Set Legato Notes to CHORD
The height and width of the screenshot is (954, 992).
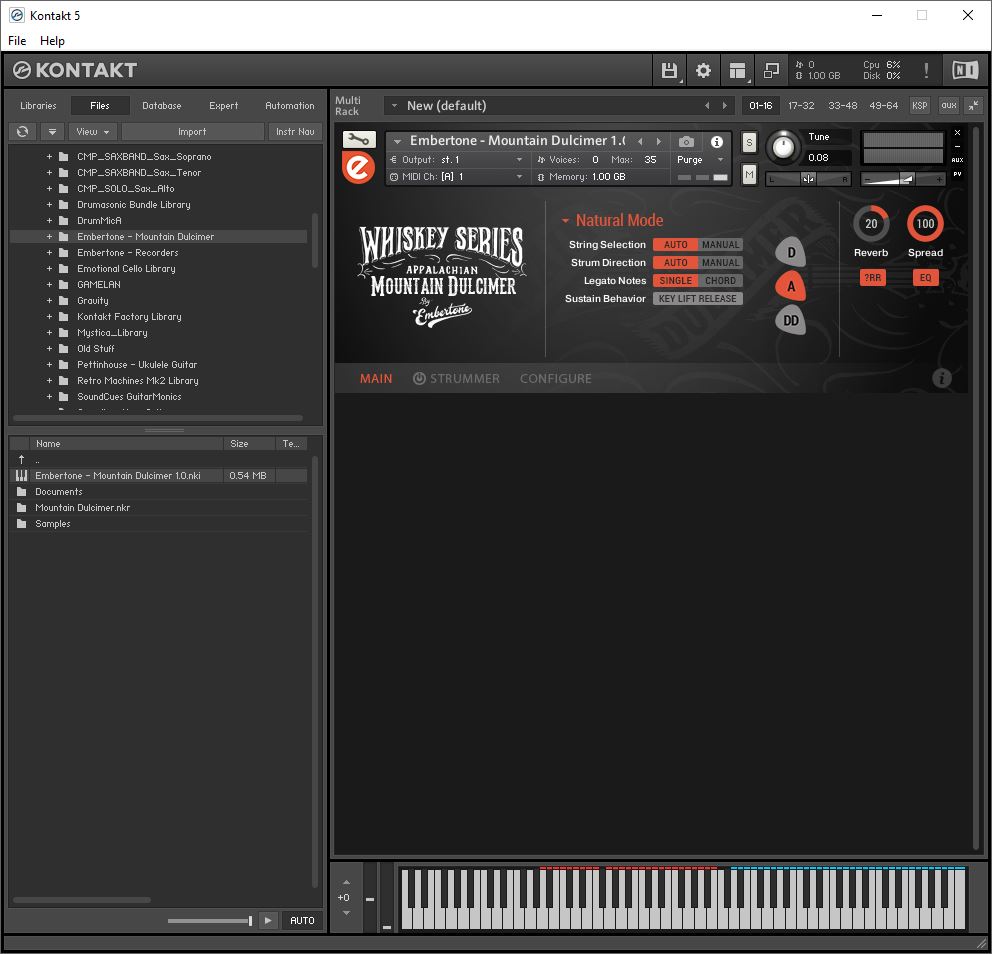(720, 280)
